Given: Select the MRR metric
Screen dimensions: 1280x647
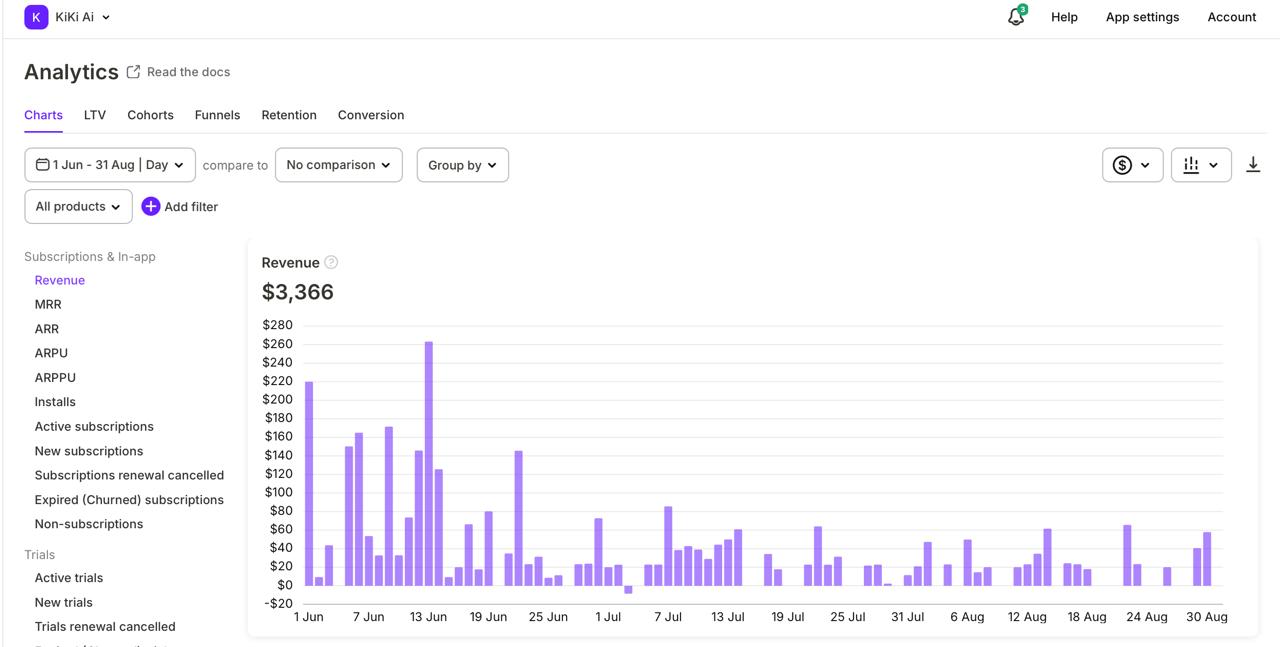Looking at the screenshot, I should pos(48,304).
